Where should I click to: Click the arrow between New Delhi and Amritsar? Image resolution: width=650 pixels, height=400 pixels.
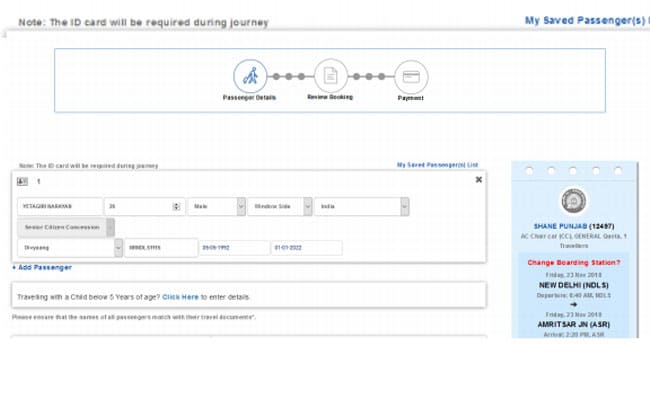(x=573, y=303)
